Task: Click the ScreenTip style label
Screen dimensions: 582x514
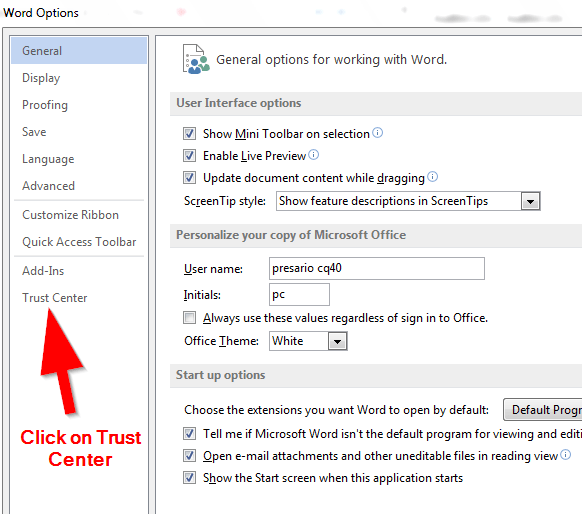Action: pyautogui.click(x=225, y=201)
